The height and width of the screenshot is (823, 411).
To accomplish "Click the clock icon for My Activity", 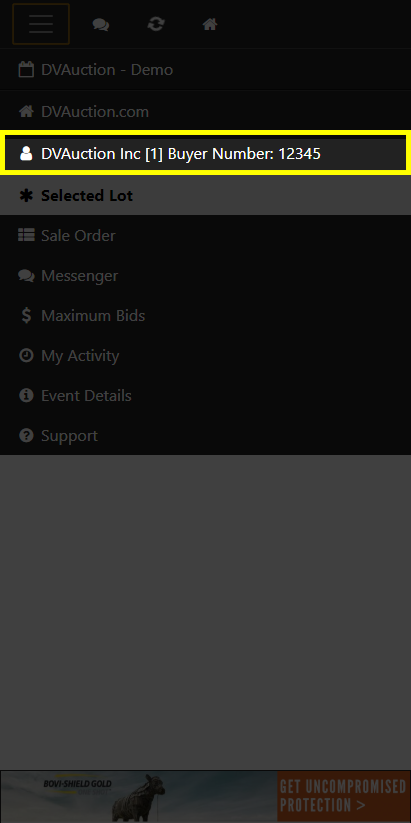I will (x=26, y=355).
